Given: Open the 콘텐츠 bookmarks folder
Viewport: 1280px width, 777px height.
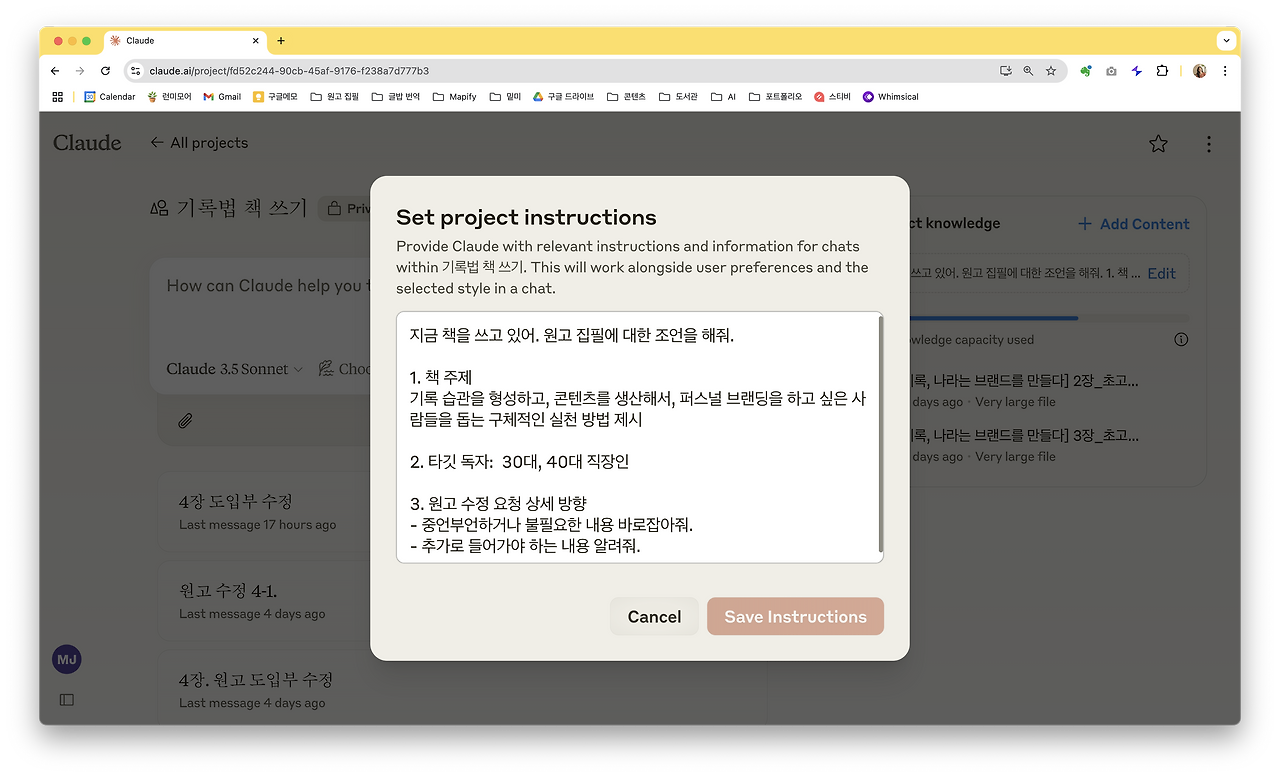Looking at the screenshot, I should click(x=625, y=96).
